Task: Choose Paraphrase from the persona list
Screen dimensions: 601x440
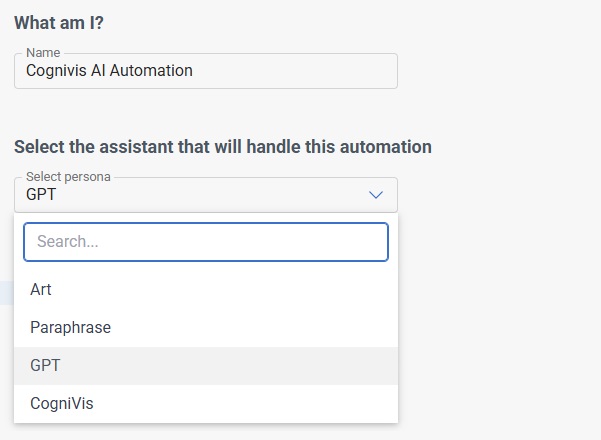Action: [x=70, y=327]
